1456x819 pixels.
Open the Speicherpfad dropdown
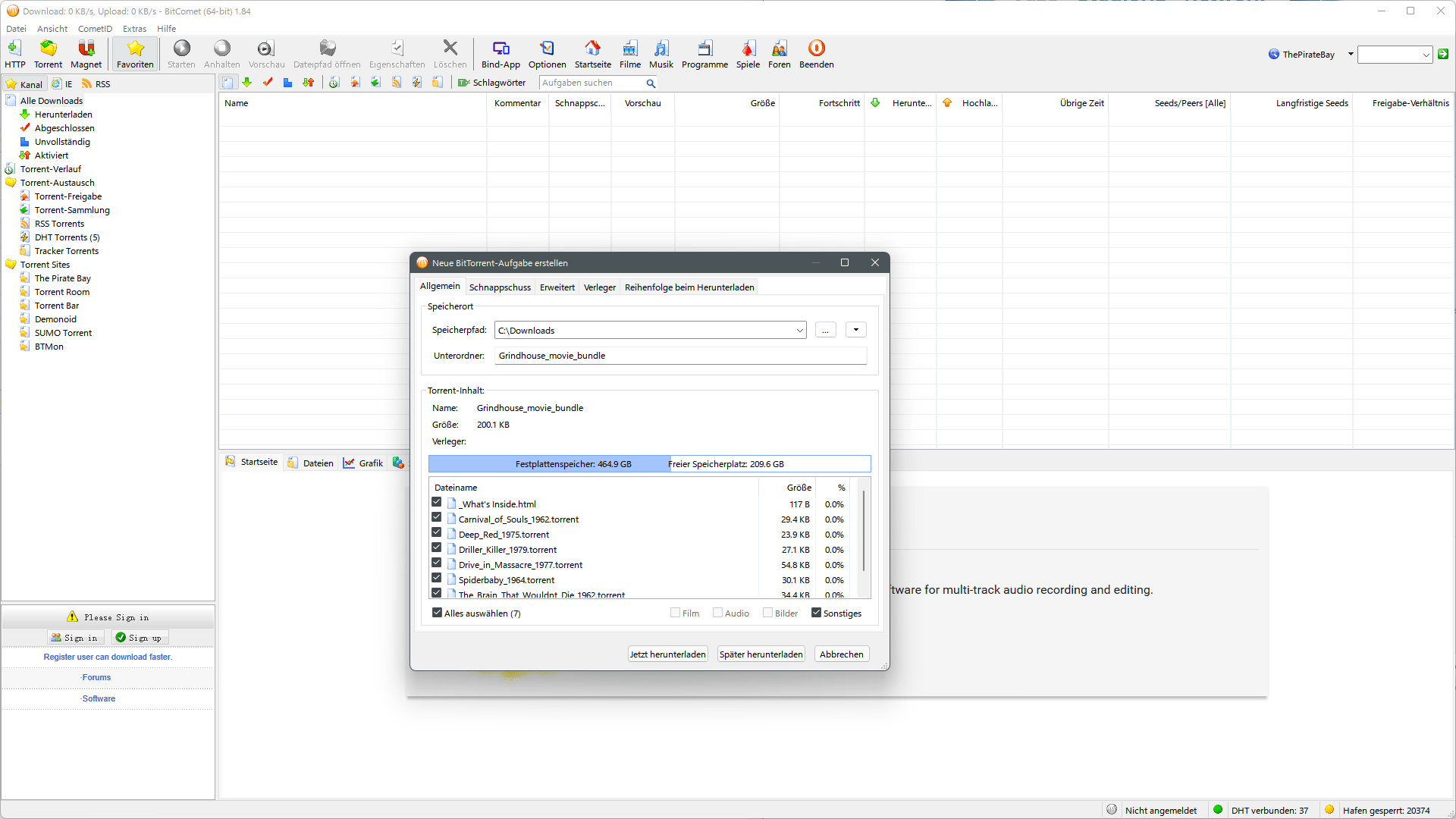tap(799, 331)
